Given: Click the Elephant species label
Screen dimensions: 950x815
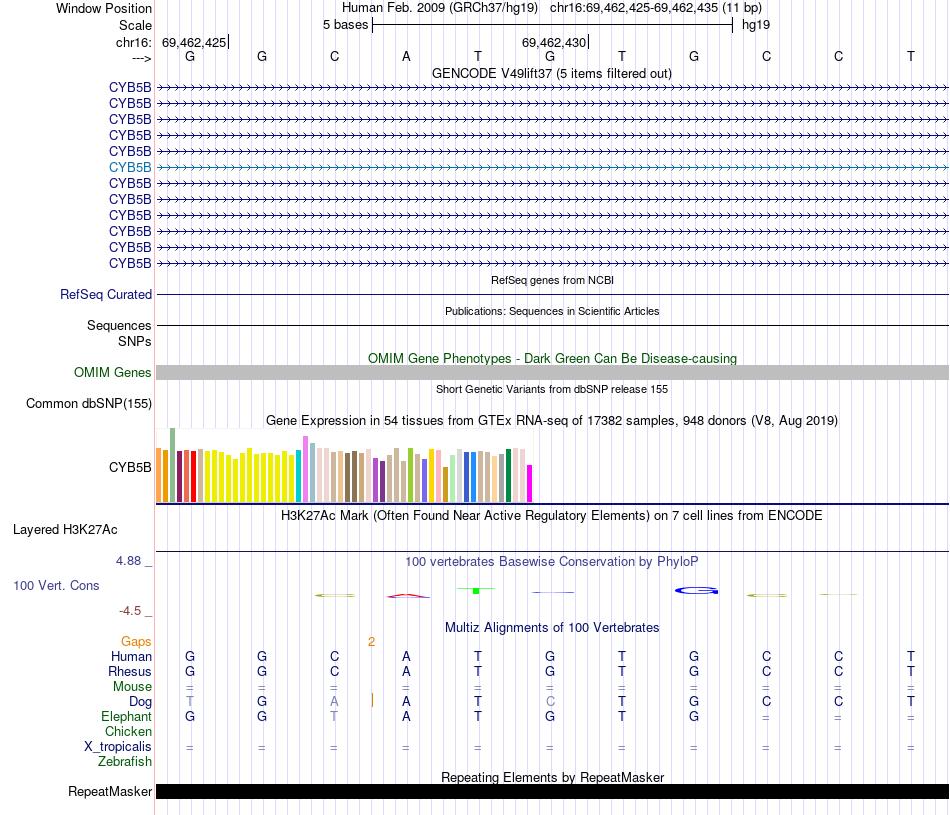Looking at the screenshot, I should 126,716.
